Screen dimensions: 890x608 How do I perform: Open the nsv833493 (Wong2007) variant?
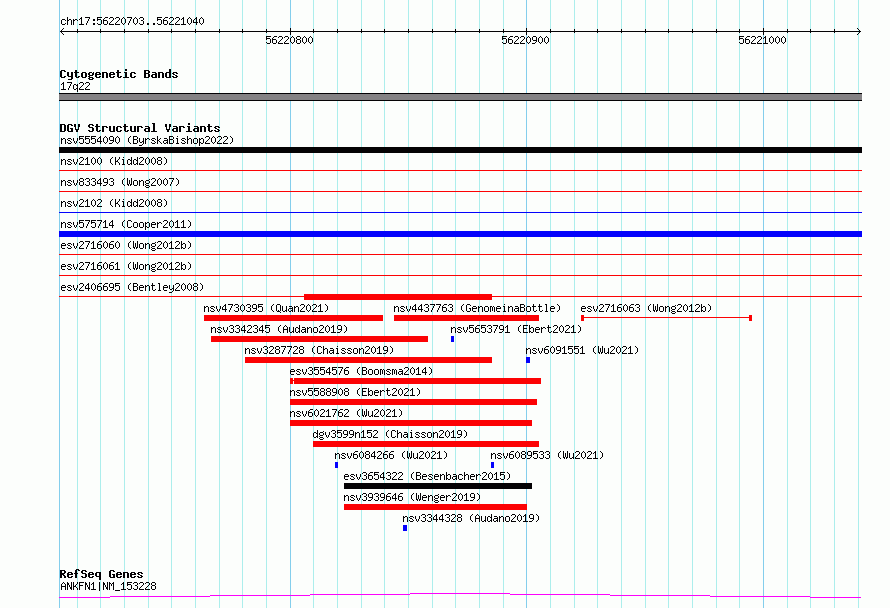[x=120, y=182]
